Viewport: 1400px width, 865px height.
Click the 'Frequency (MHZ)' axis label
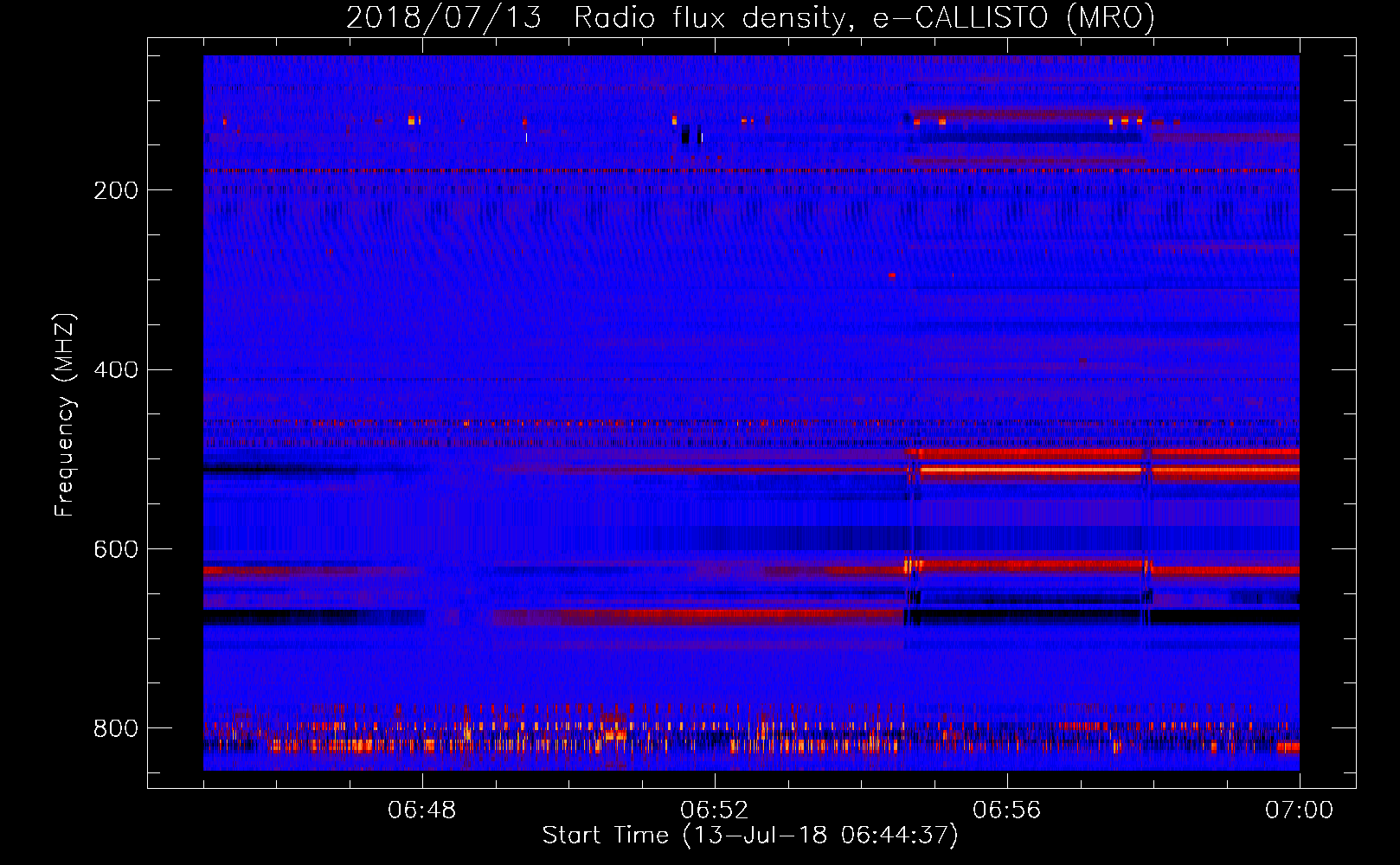click(x=66, y=415)
